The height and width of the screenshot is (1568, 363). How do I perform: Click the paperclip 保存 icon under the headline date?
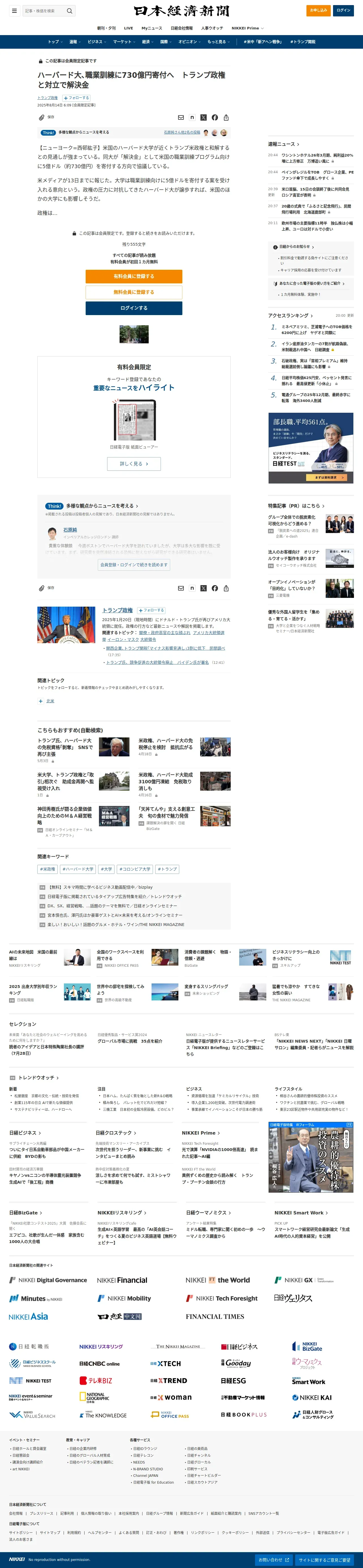tap(41, 117)
